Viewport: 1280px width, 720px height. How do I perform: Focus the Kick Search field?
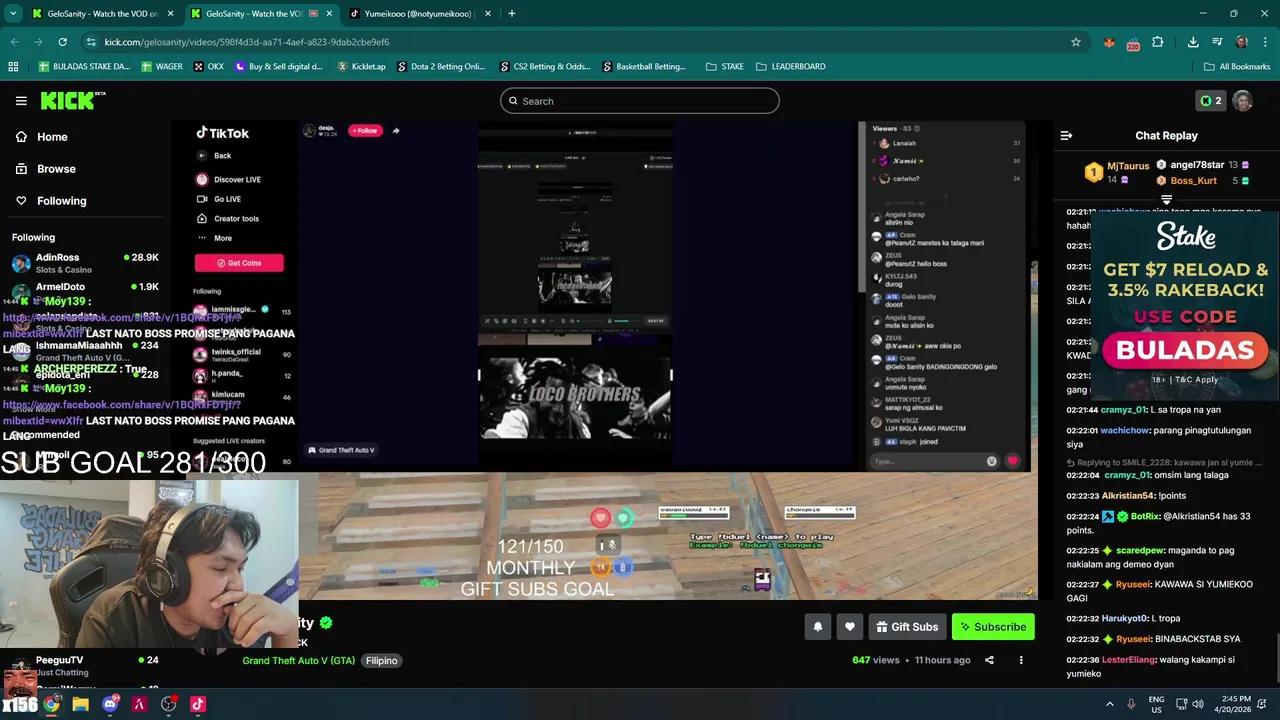click(640, 101)
